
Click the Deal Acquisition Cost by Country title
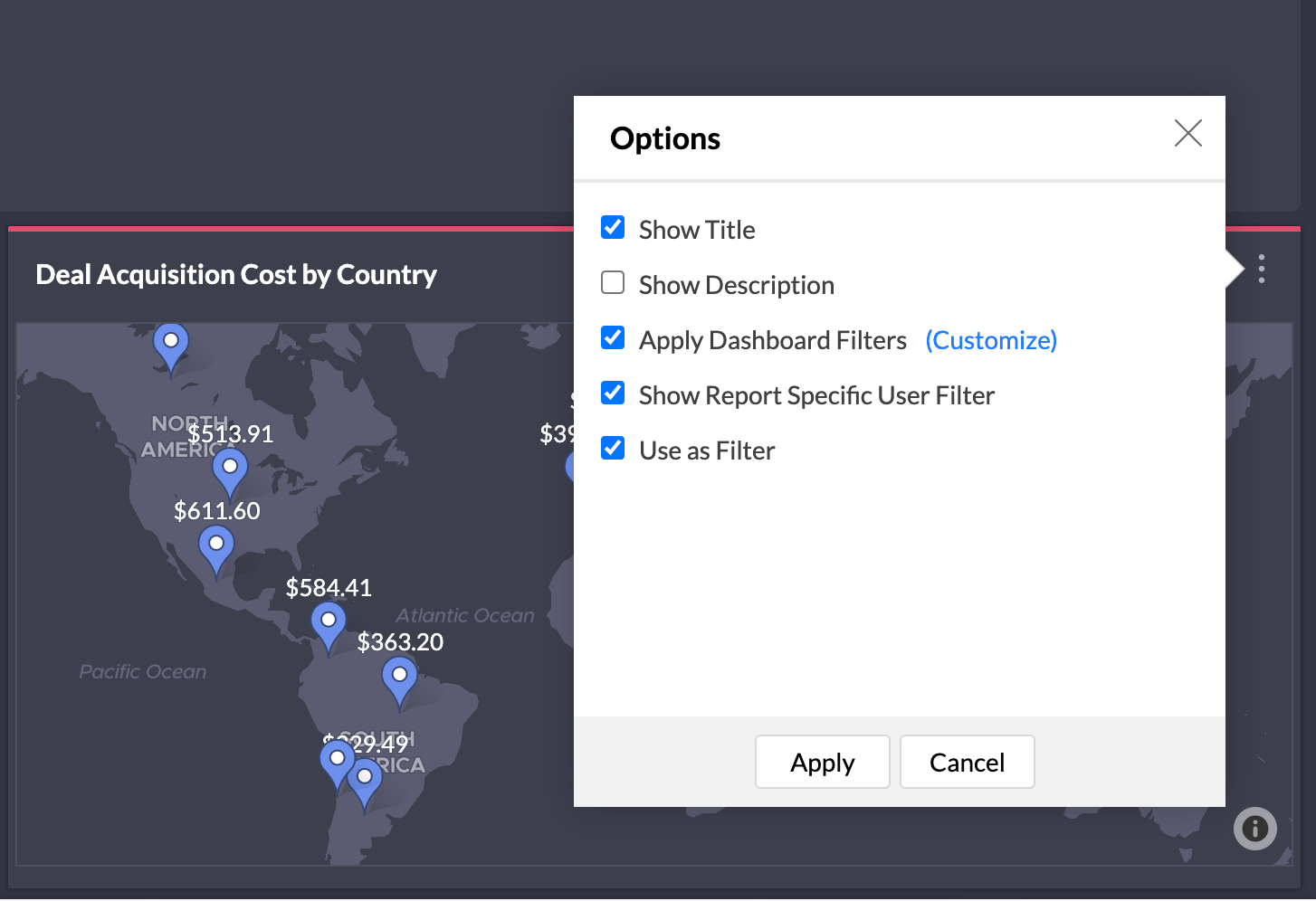[x=236, y=274]
